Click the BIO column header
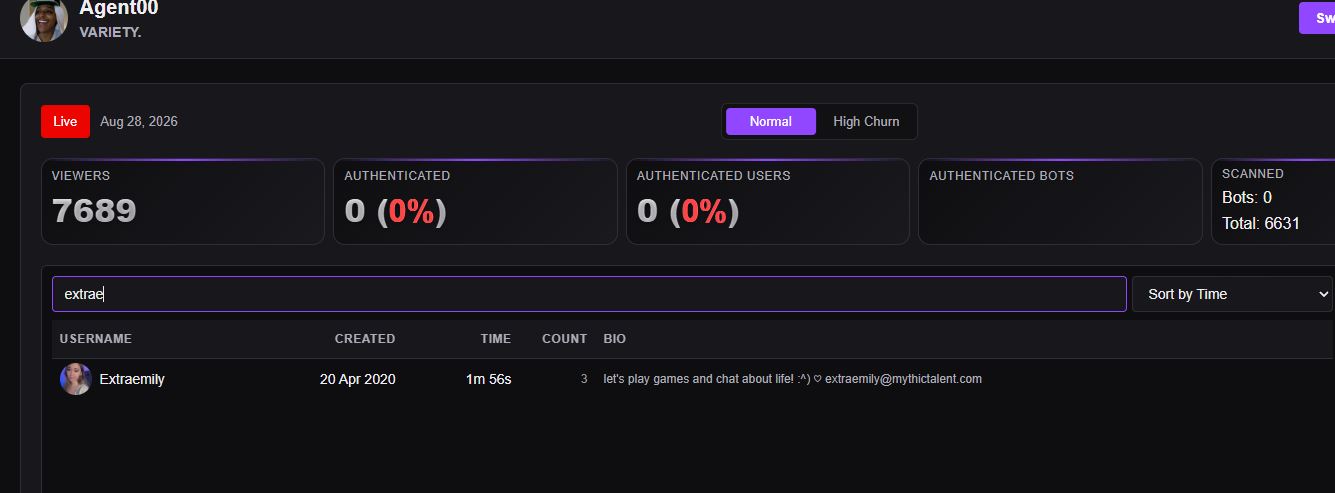Screen dimensions: 1335x493 (615, 339)
